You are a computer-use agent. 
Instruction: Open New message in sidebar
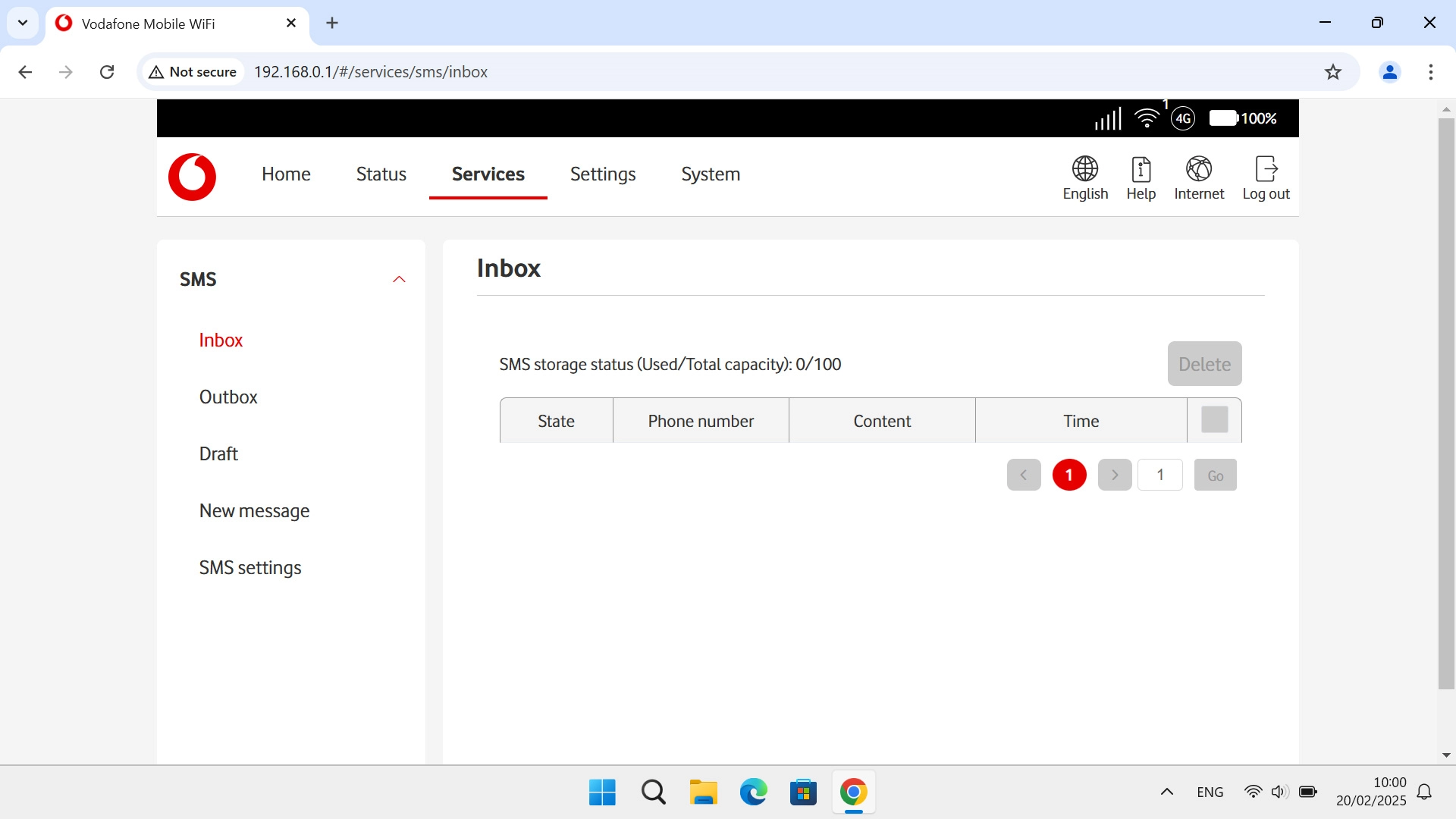254,511
